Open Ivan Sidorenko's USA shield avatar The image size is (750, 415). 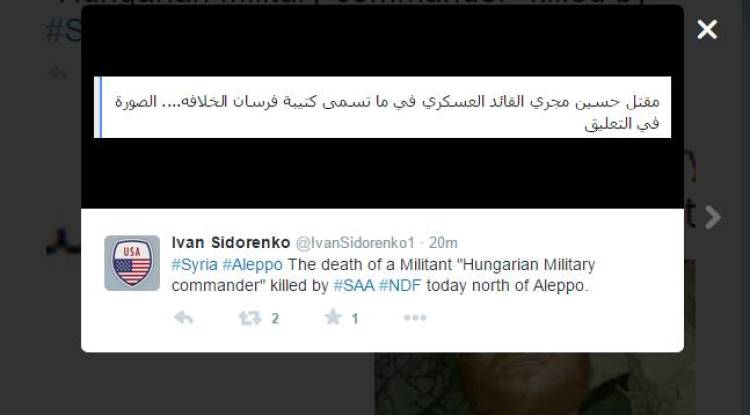132,263
